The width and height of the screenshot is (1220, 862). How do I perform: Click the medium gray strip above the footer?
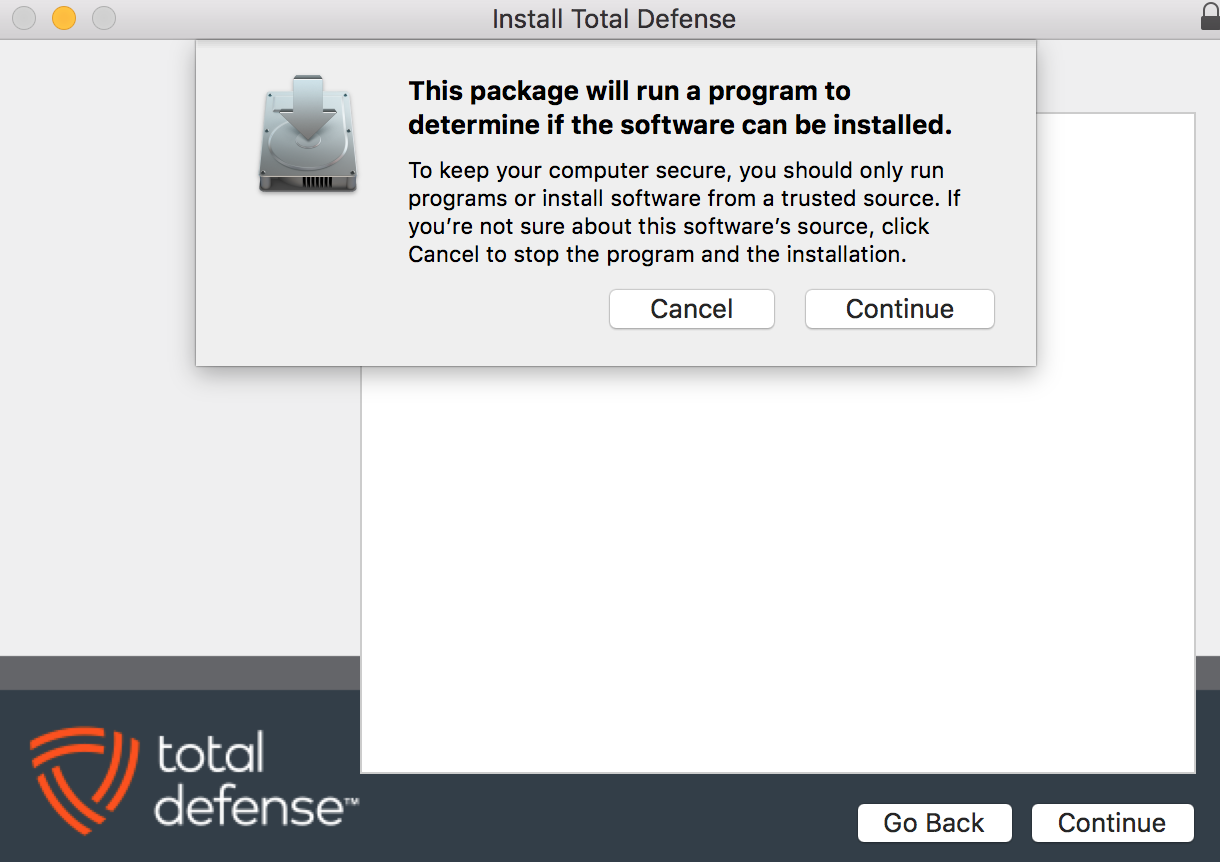[x=180, y=673]
